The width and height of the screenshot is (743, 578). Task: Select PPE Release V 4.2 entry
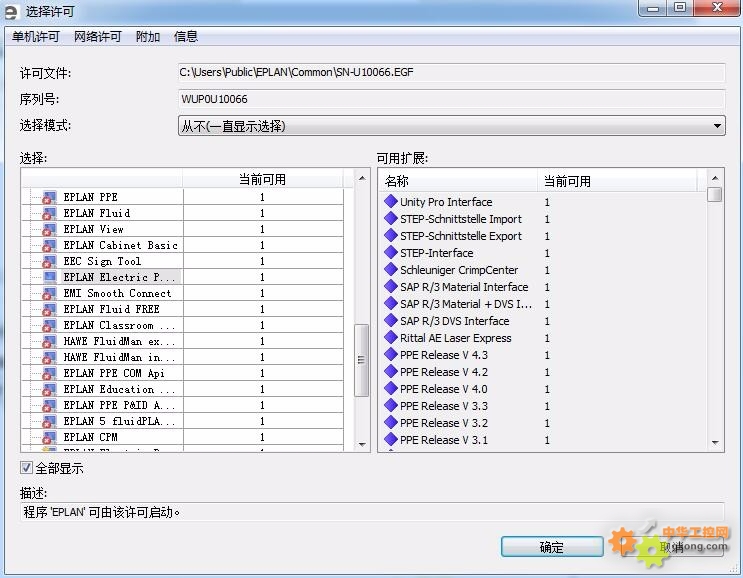(444, 372)
